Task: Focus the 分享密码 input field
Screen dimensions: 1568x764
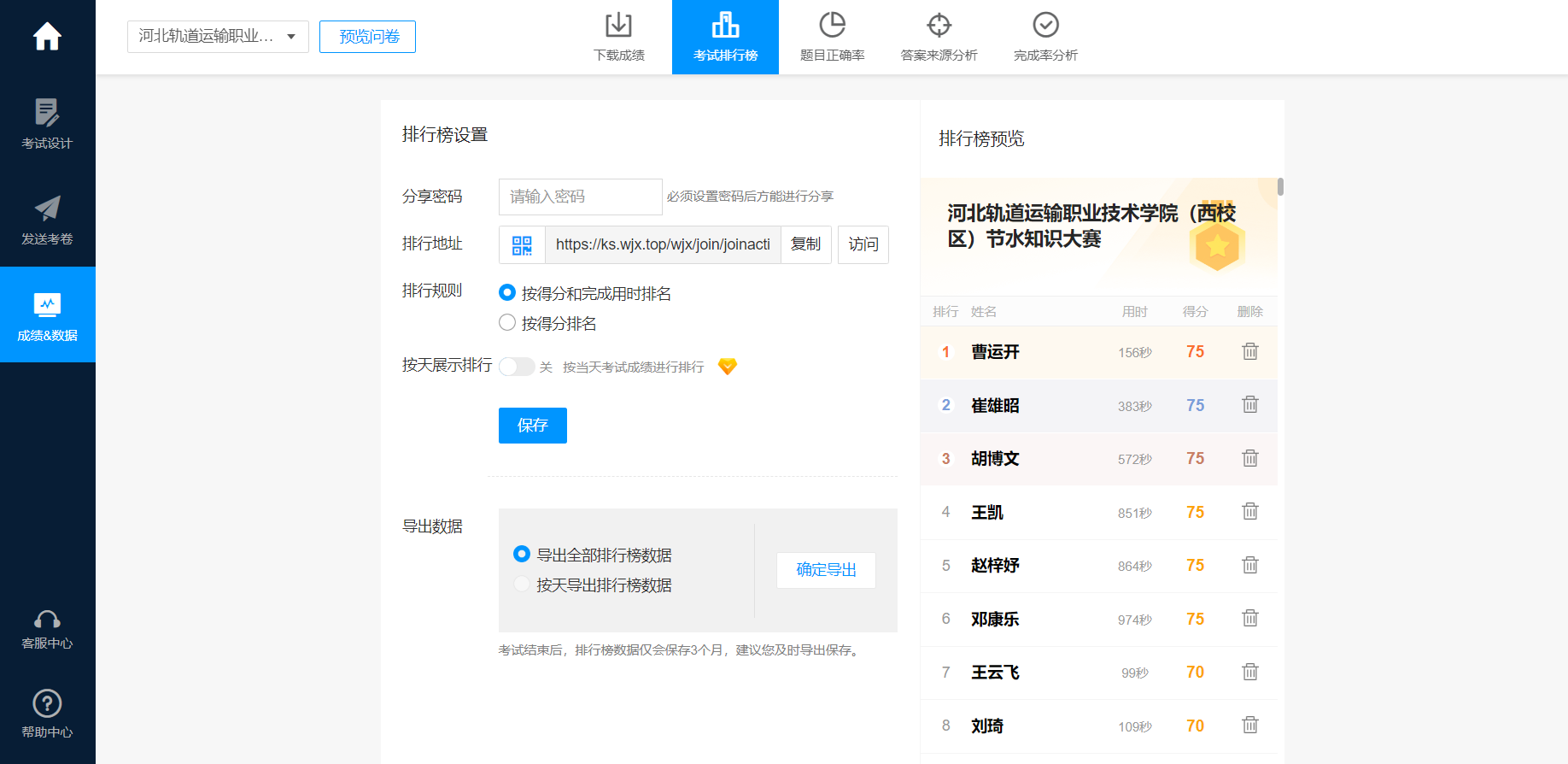Action: [x=581, y=197]
